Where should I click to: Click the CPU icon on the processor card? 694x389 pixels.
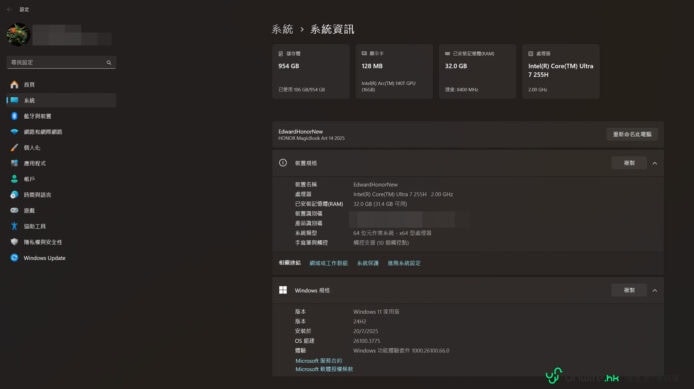pyautogui.click(x=531, y=54)
